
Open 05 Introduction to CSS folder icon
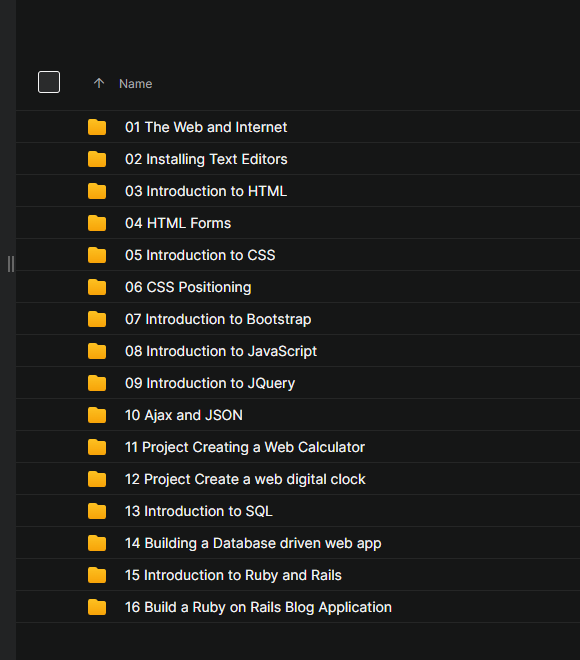(x=97, y=255)
